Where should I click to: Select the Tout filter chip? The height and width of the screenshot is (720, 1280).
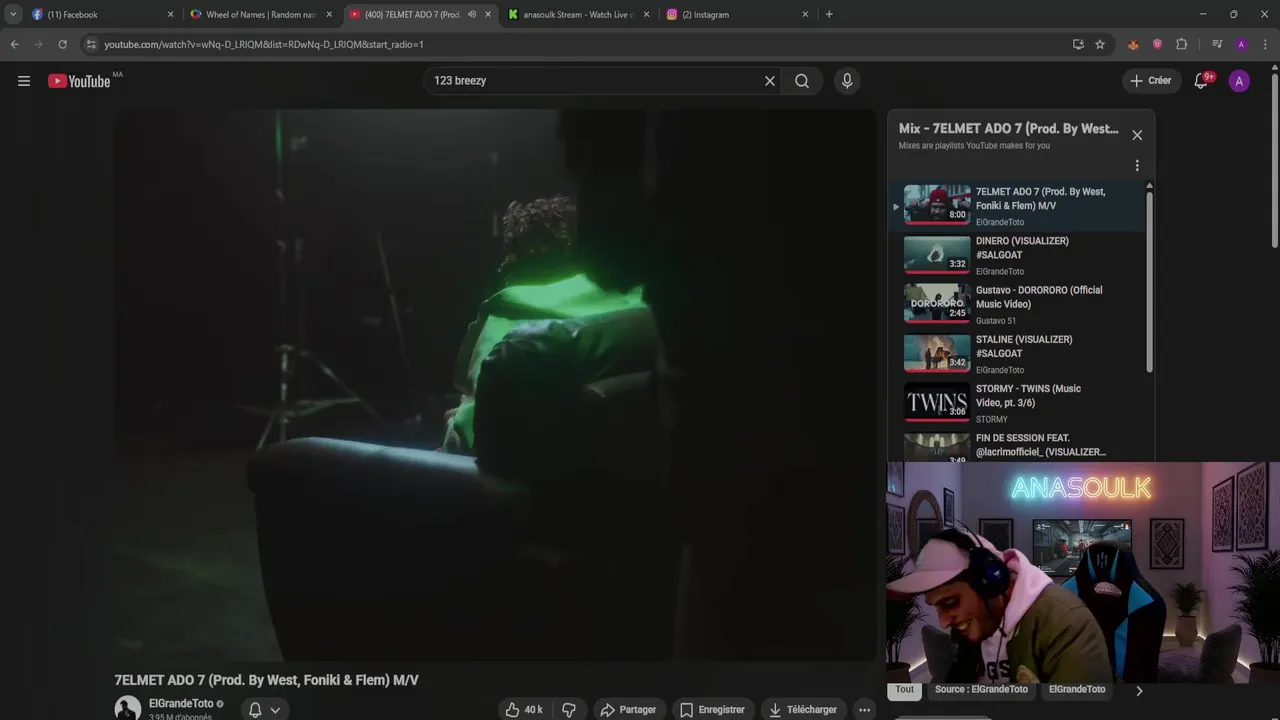point(905,689)
